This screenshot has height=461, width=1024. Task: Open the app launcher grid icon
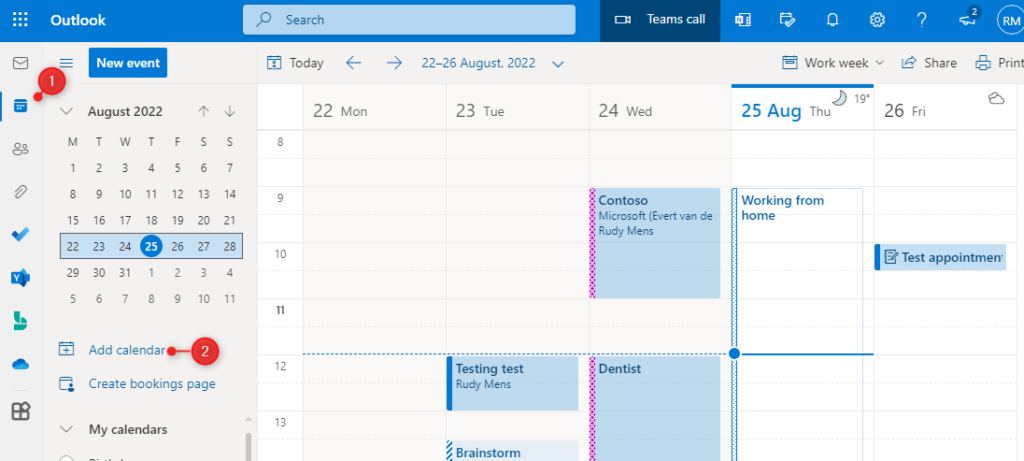(20, 20)
